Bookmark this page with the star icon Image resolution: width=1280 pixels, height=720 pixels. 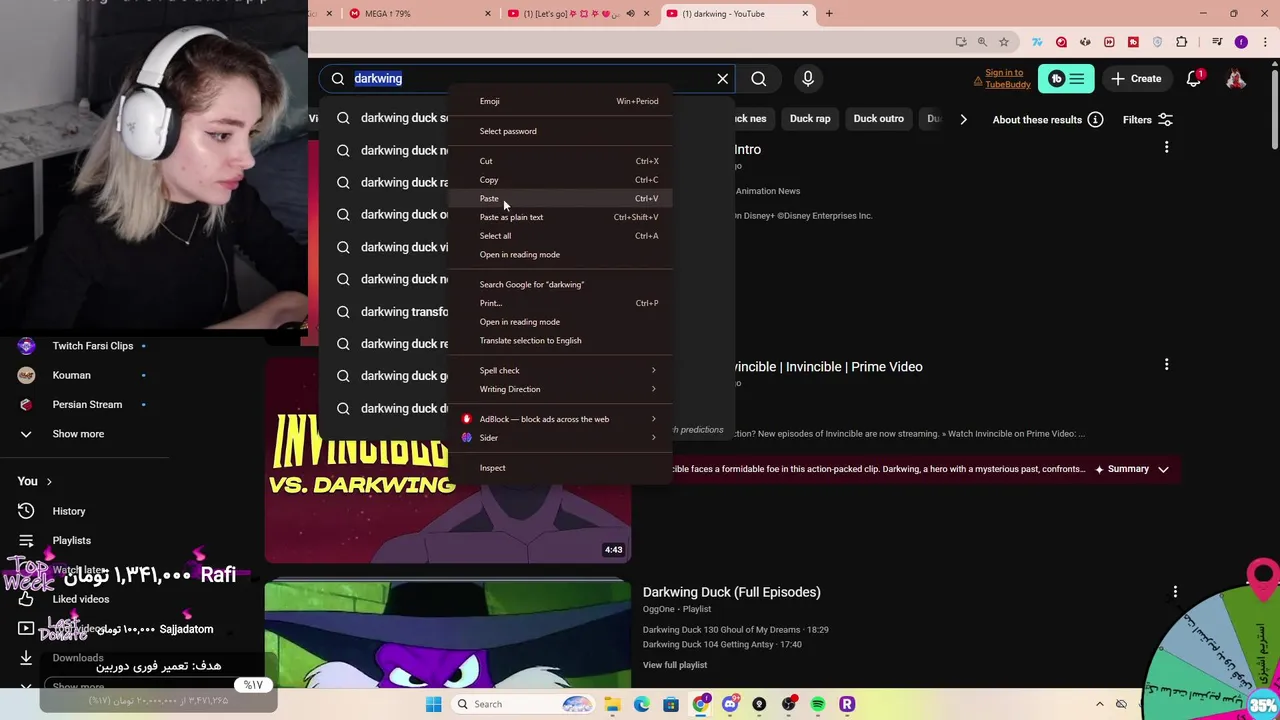click(x=1003, y=42)
